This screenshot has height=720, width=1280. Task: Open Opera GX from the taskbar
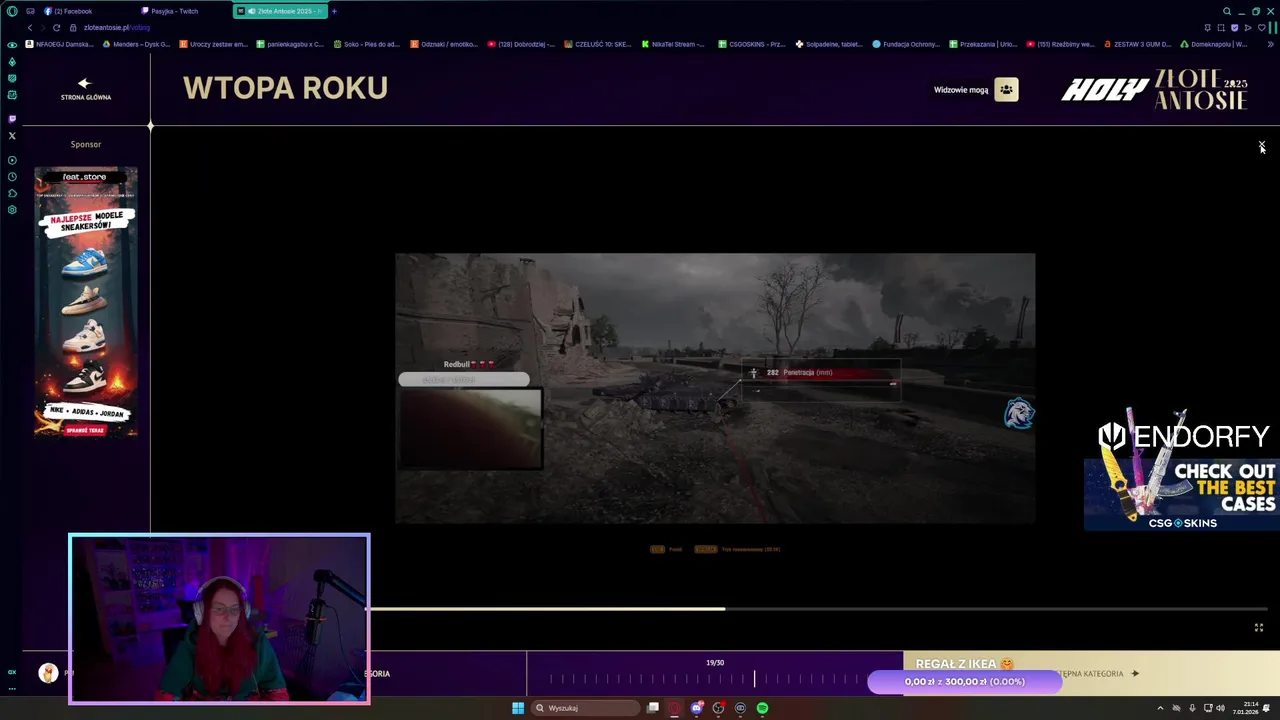675,708
